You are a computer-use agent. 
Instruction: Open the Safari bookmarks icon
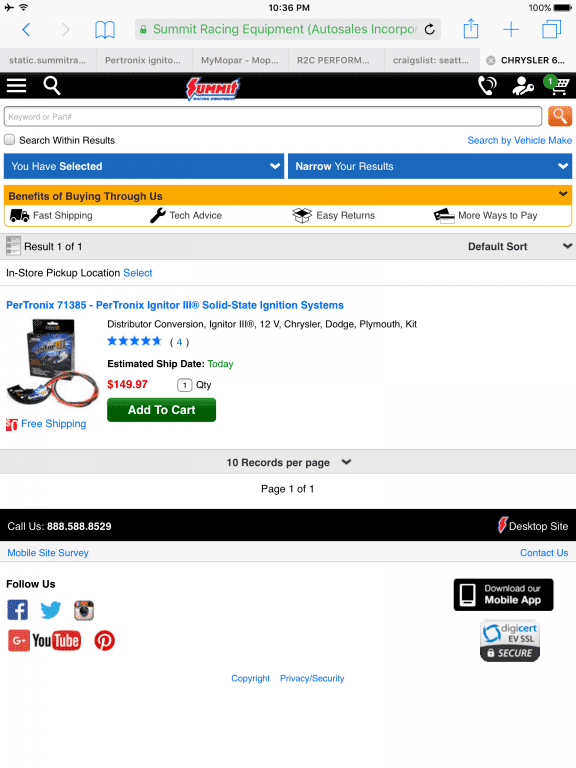coord(105,29)
